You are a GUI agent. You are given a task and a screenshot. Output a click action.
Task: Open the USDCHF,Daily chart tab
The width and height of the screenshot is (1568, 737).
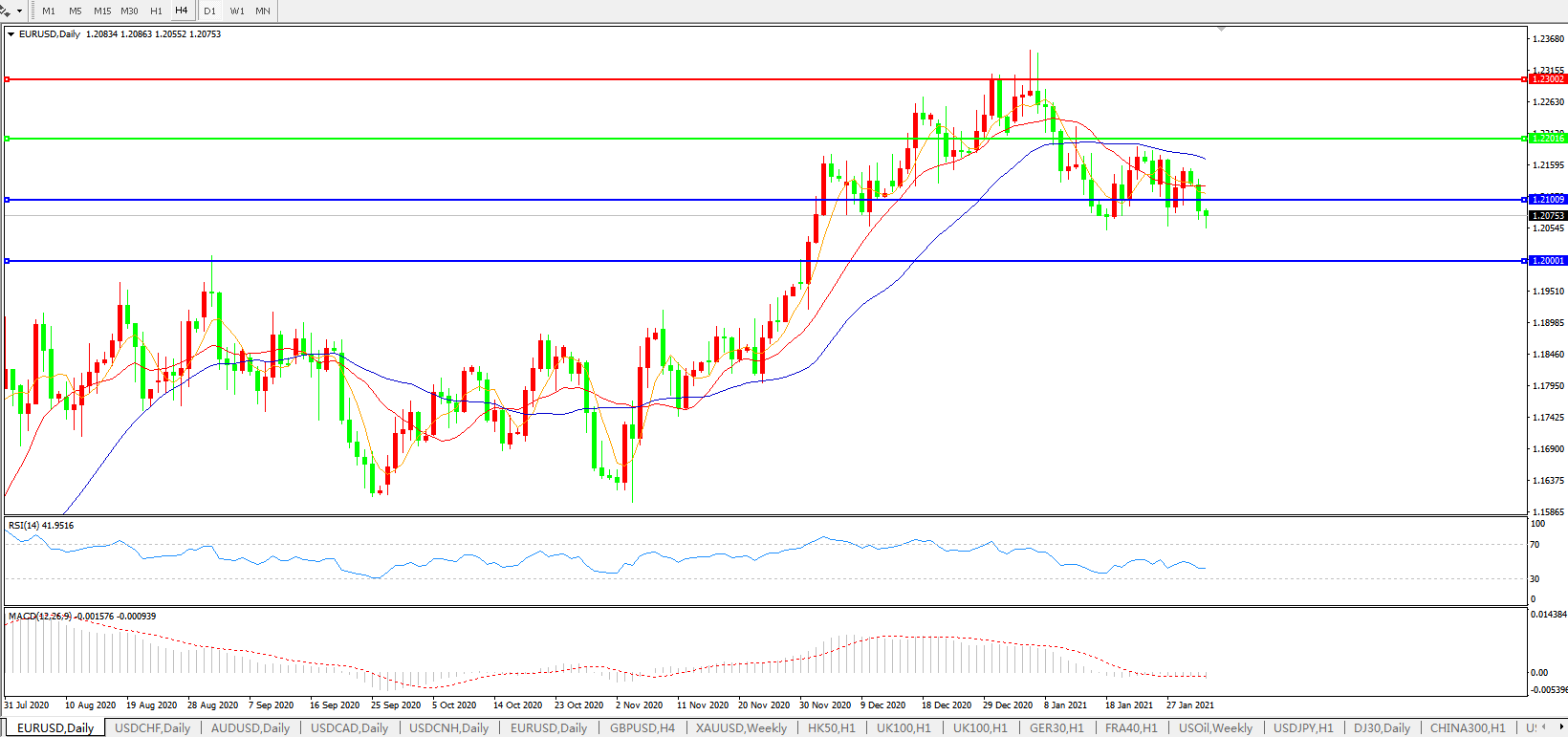click(152, 727)
